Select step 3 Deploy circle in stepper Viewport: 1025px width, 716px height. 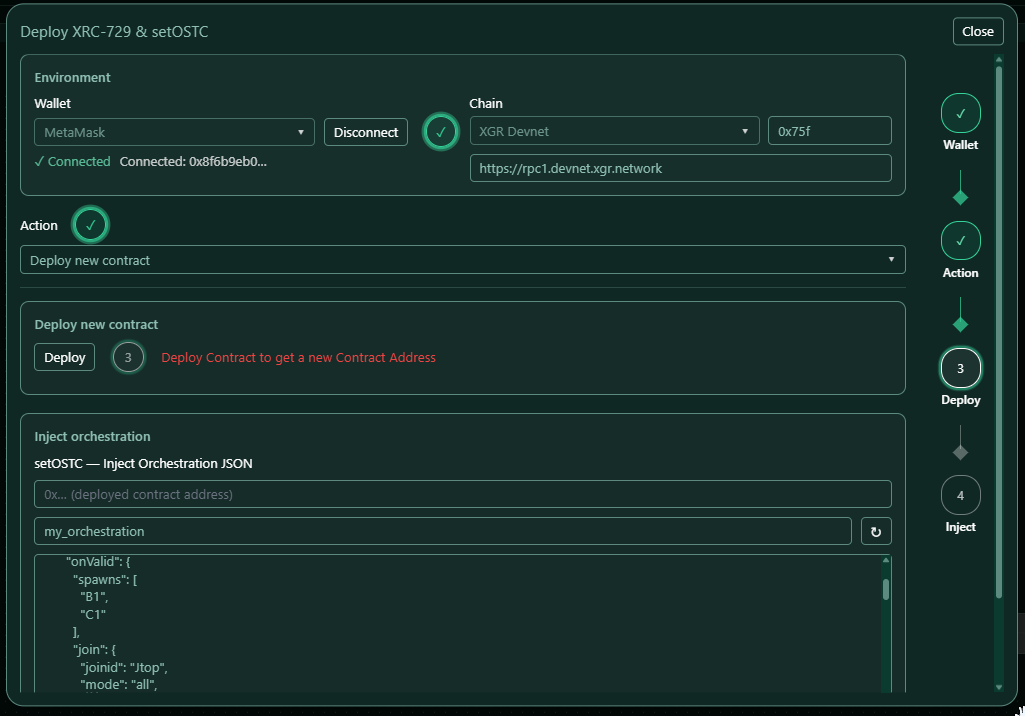tap(960, 368)
